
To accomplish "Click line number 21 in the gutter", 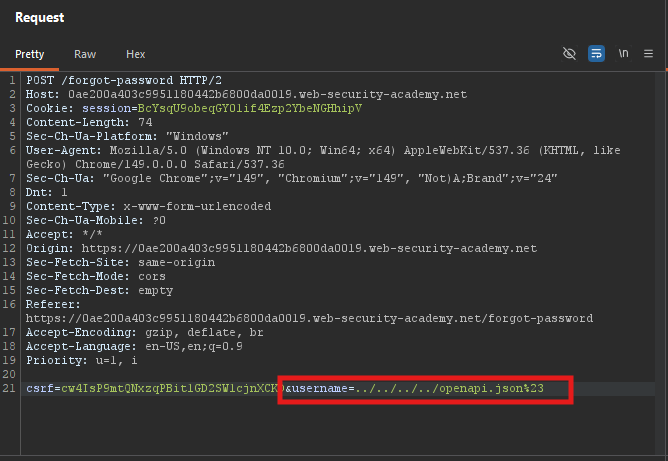I will 9,389.
